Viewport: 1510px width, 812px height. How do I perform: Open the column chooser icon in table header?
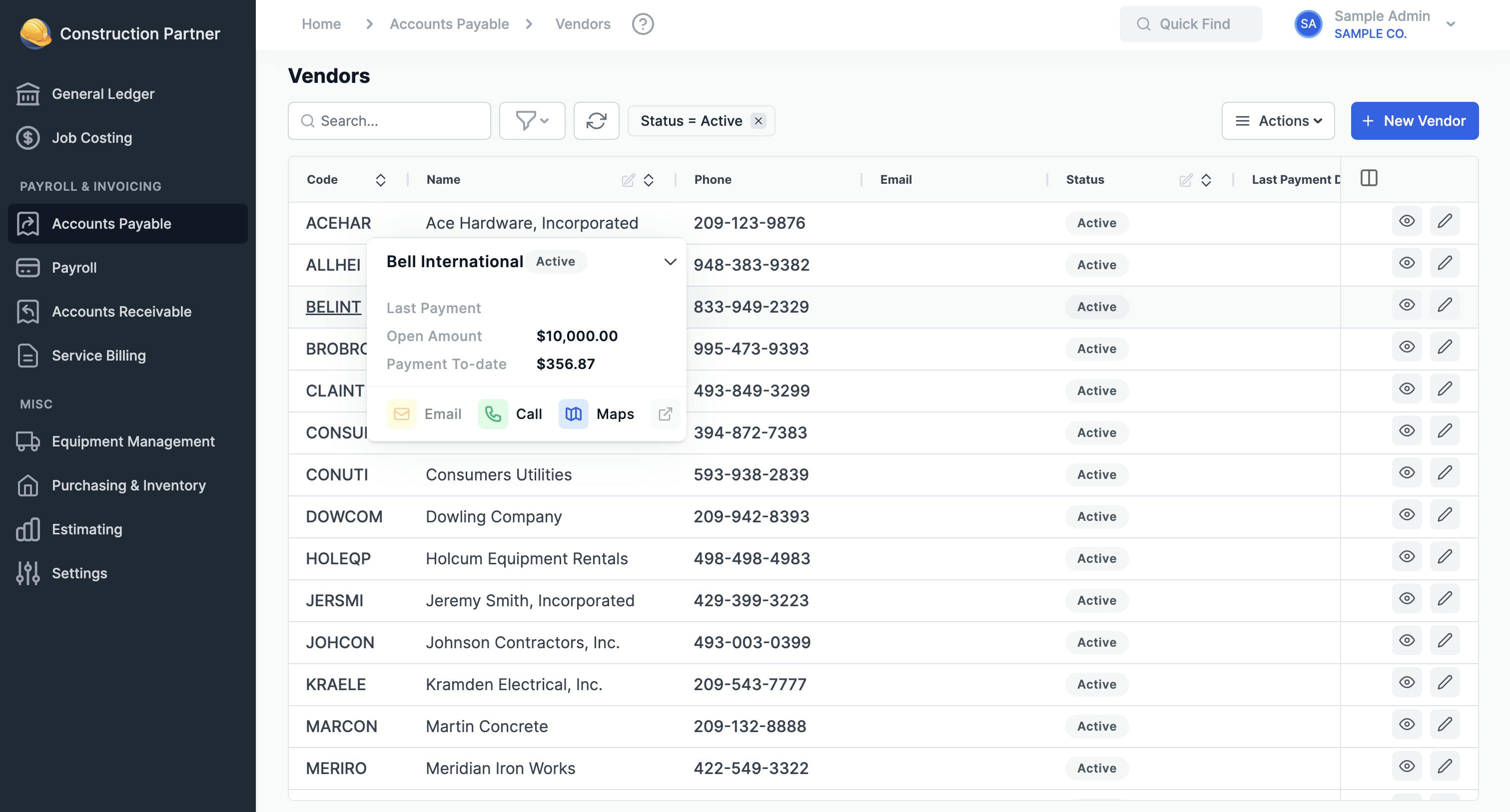pyautogui.click(x=1369, y=178)
